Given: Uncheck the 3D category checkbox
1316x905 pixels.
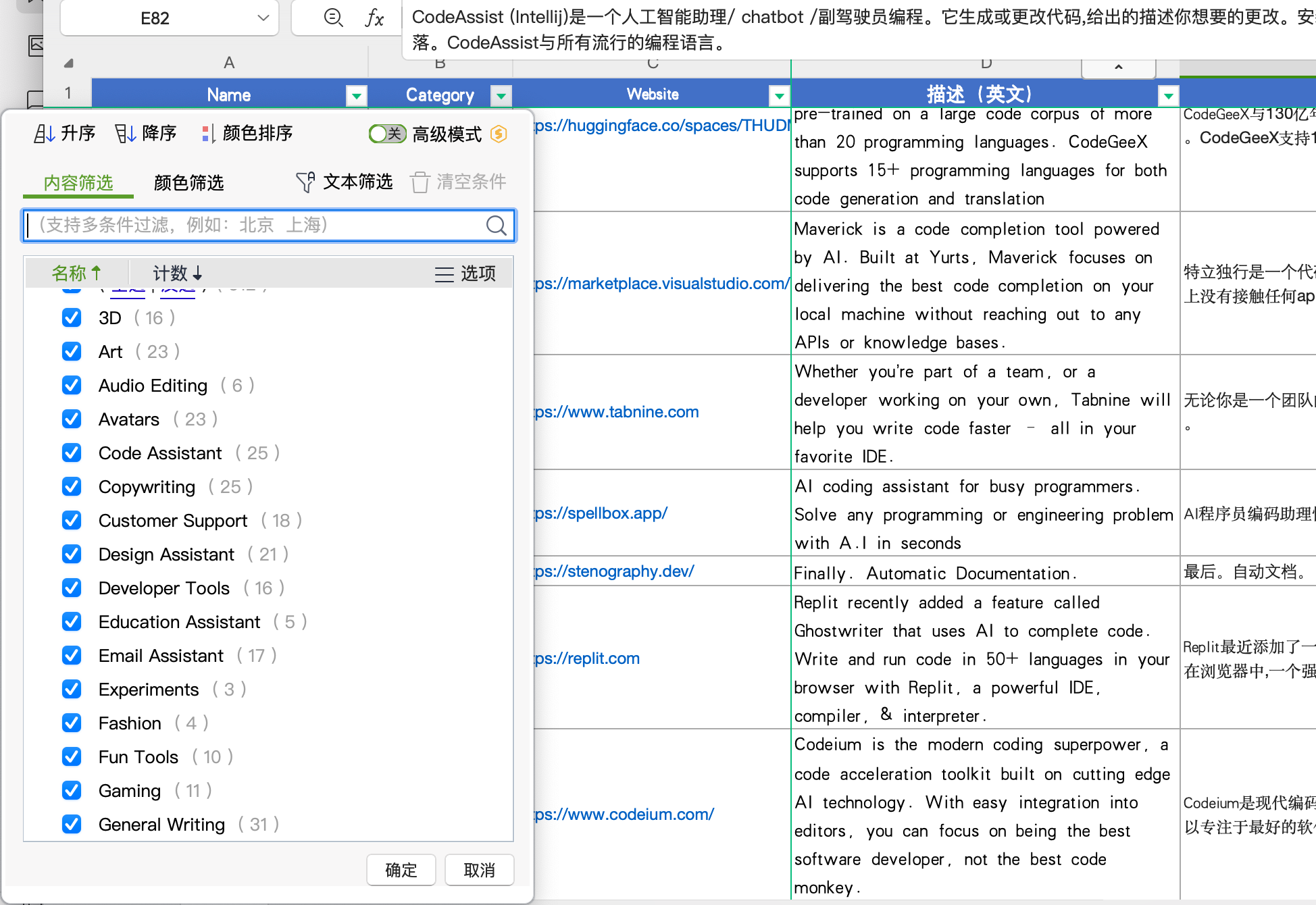Looking at the screenshot, I should pos(72,317).
